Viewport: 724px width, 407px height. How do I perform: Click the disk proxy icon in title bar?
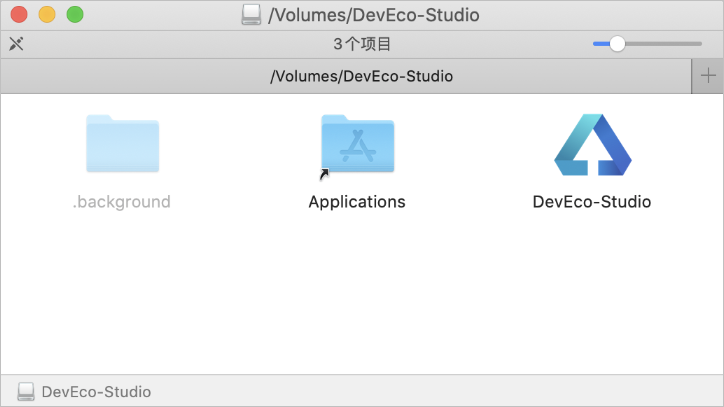tap(252, 15)
